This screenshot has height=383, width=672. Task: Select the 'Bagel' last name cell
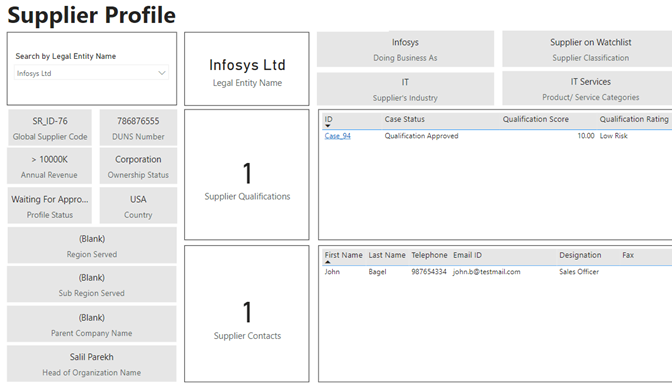(x=378, y=272)
